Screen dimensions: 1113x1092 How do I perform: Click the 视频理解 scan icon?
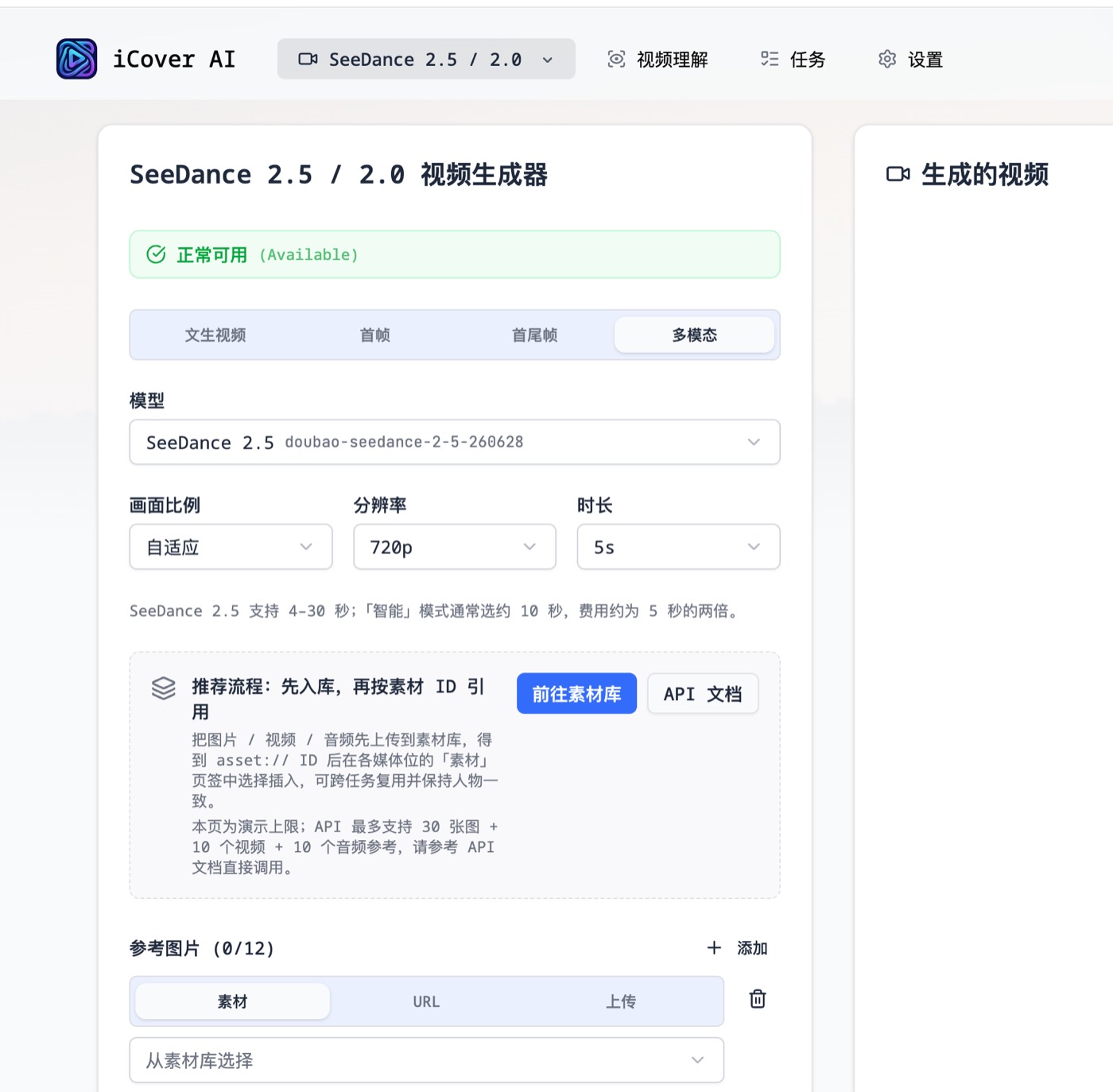click(616, 59)
